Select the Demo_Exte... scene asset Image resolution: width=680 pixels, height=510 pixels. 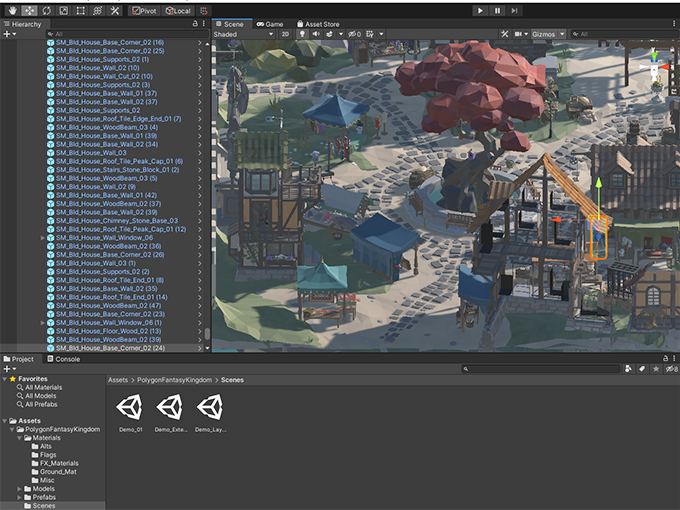170,412
